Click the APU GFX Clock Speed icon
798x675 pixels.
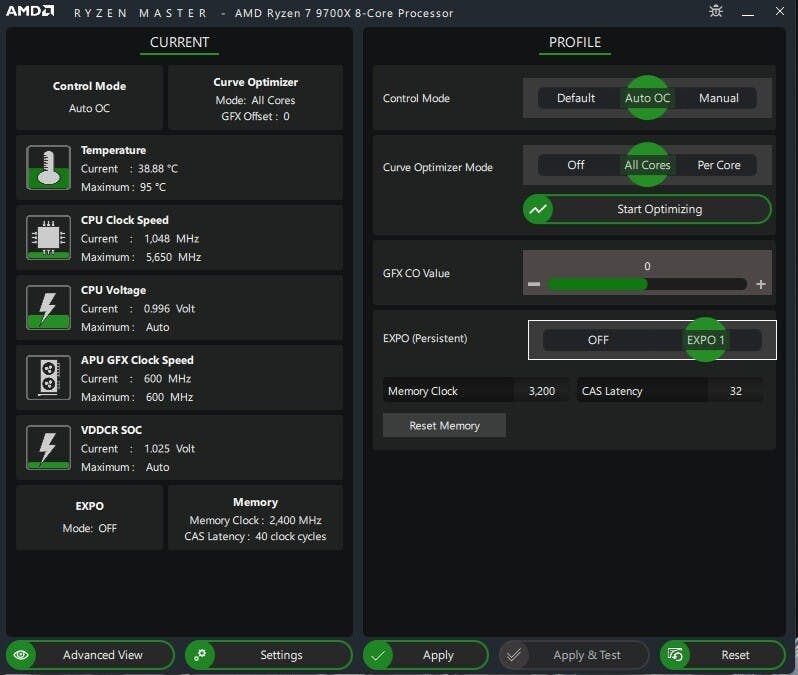coord(48,377)
